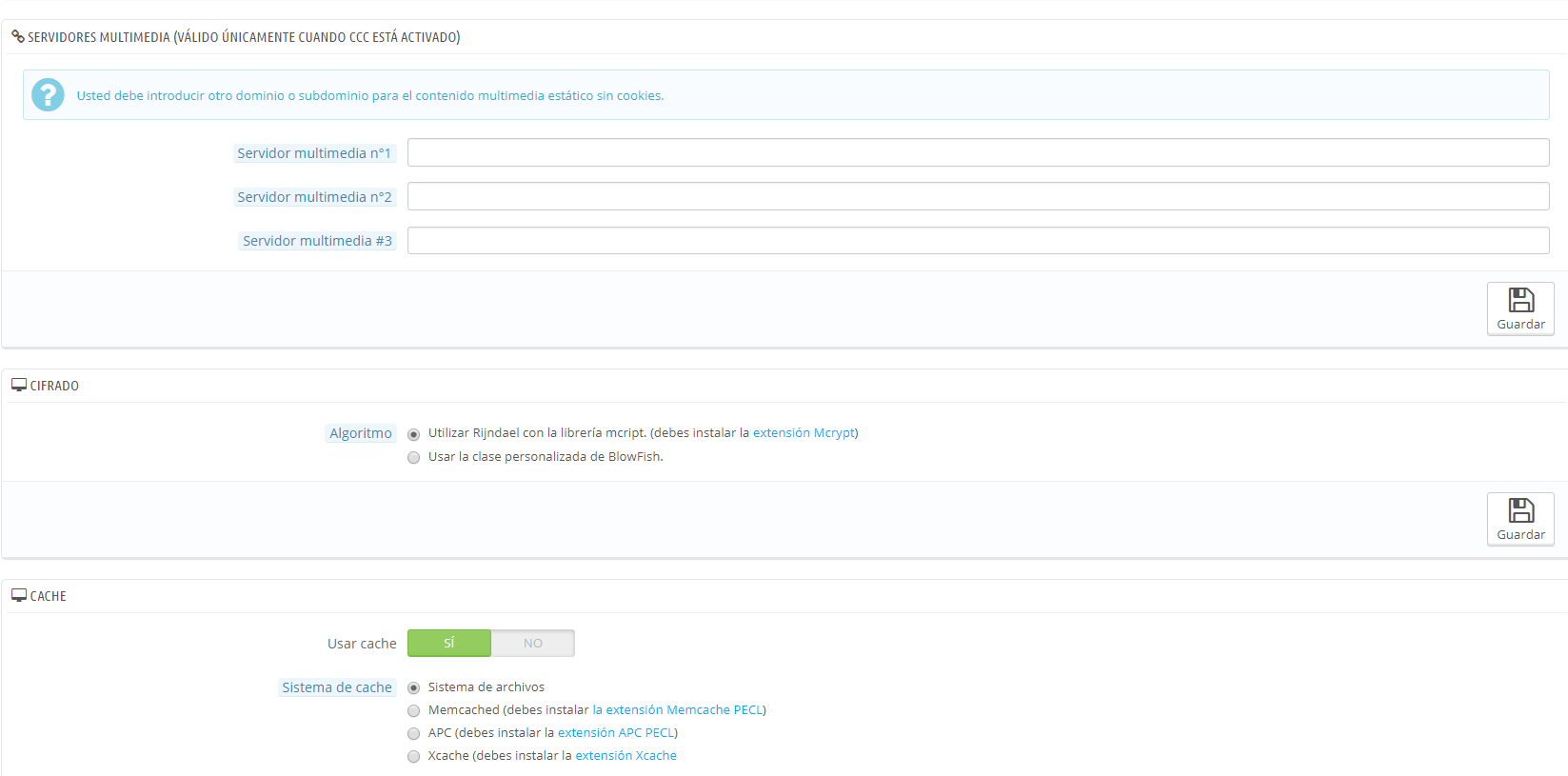This screenshot has width=1568, height=776.
Task: Choose APC as cache system
Action: [413, 734]
